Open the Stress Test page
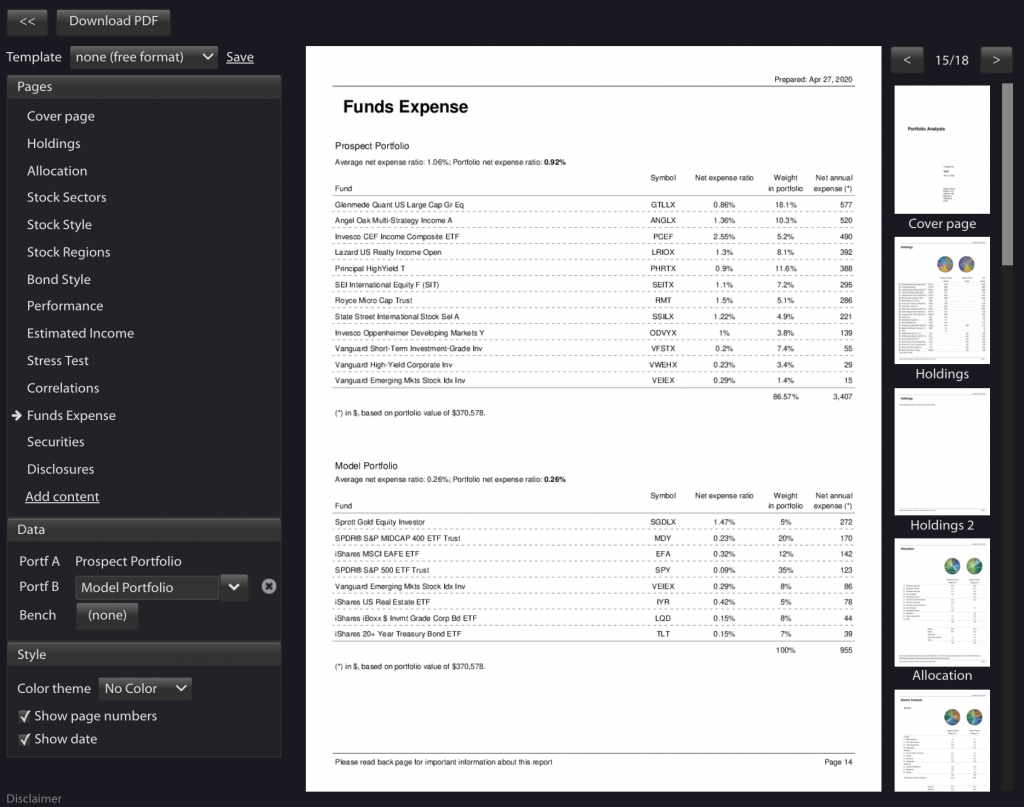This screenshot has height=807, width=1024. (57, 360)
